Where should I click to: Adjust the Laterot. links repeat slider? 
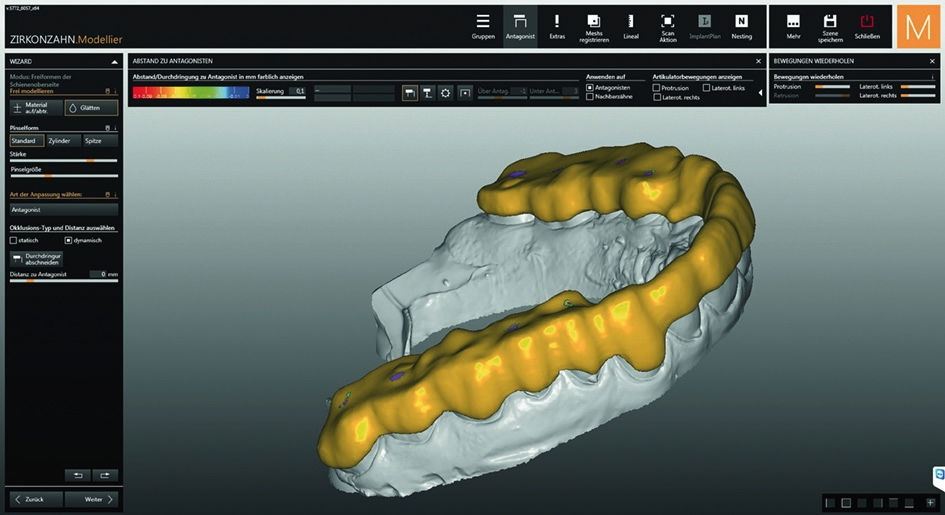pyautogui.click(x=917, y=87)
